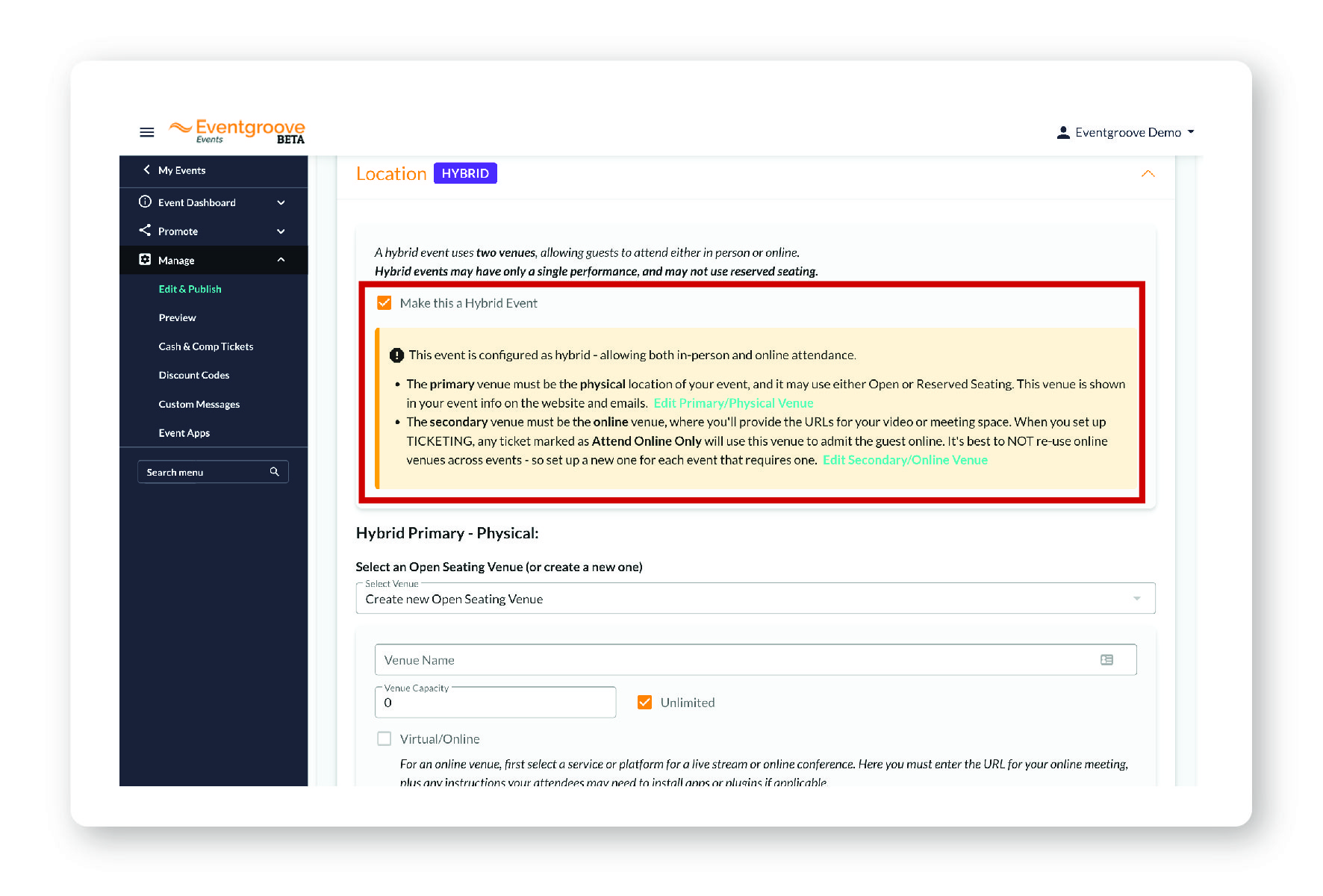Open Event Apps

pyautogui.click(x=184, y=433)
